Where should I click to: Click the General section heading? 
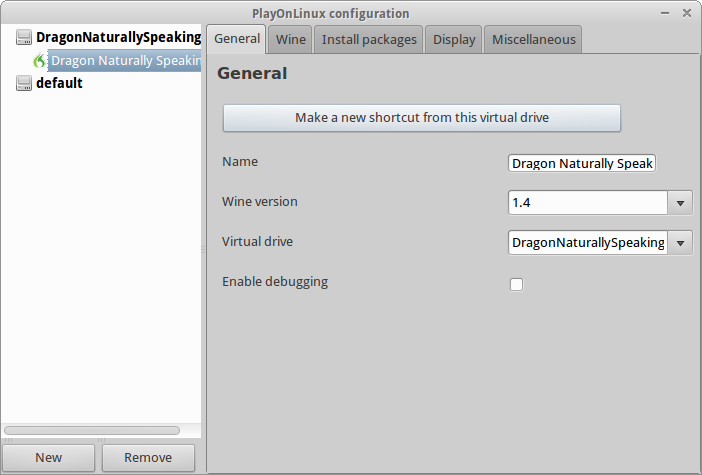252,73
